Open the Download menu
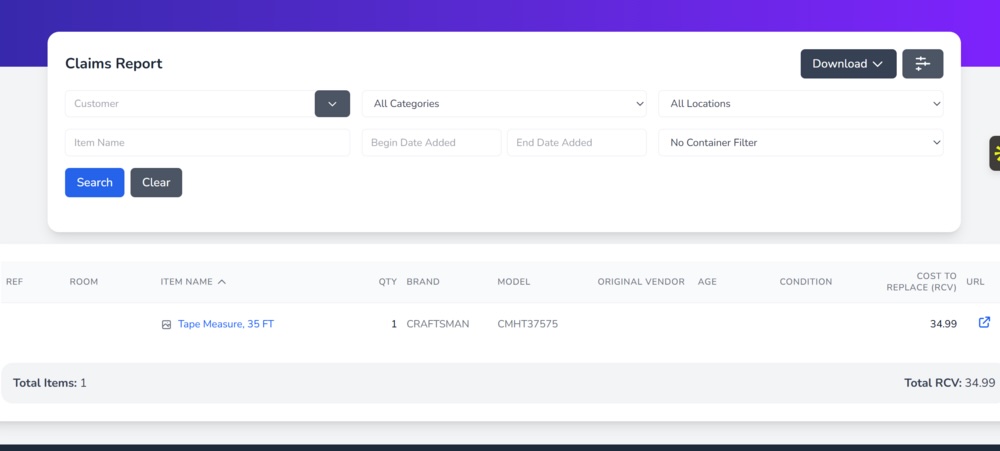 tap(848, 64)
